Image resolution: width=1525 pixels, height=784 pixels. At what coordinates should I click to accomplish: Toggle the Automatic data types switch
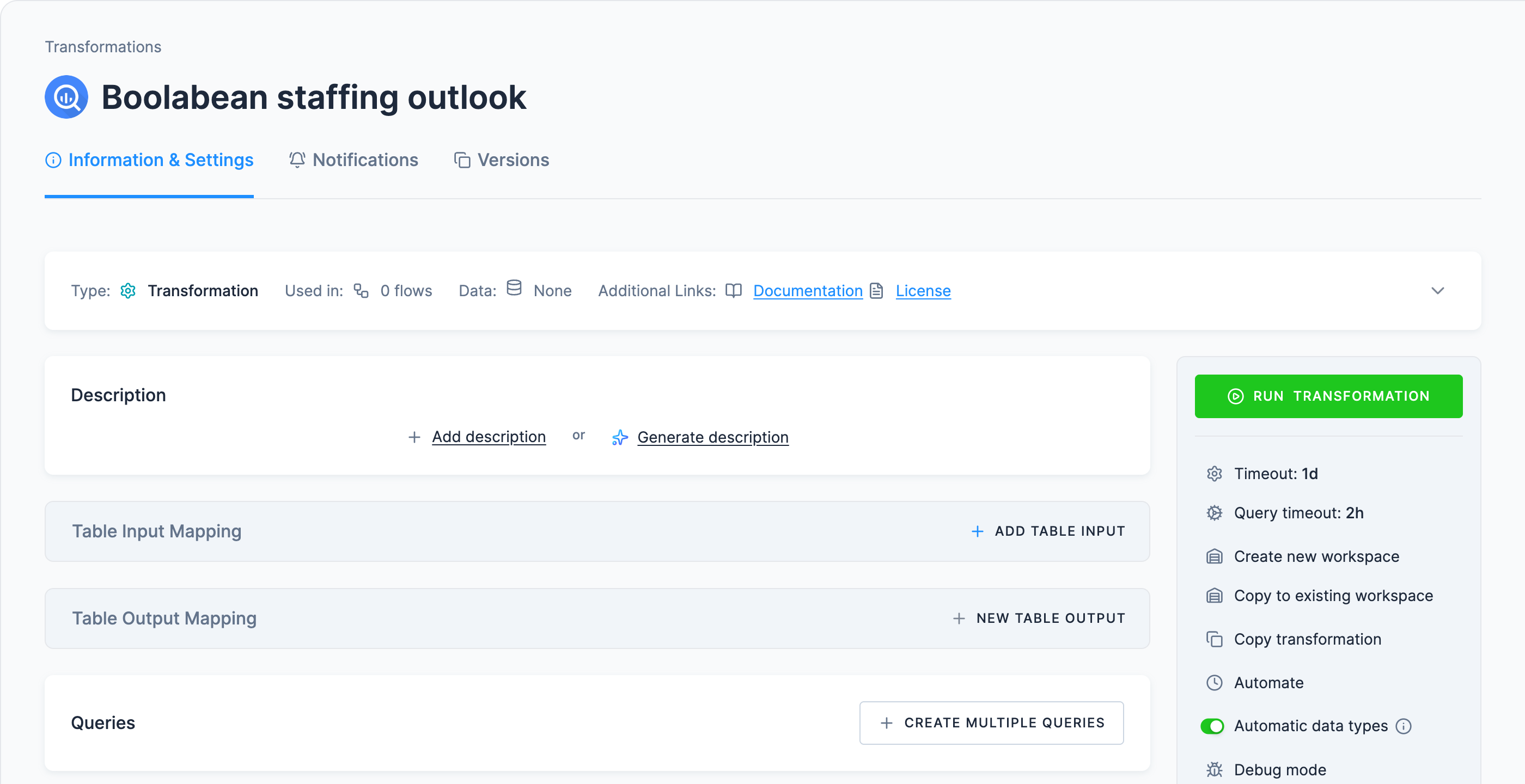(x=1212, y=726)
